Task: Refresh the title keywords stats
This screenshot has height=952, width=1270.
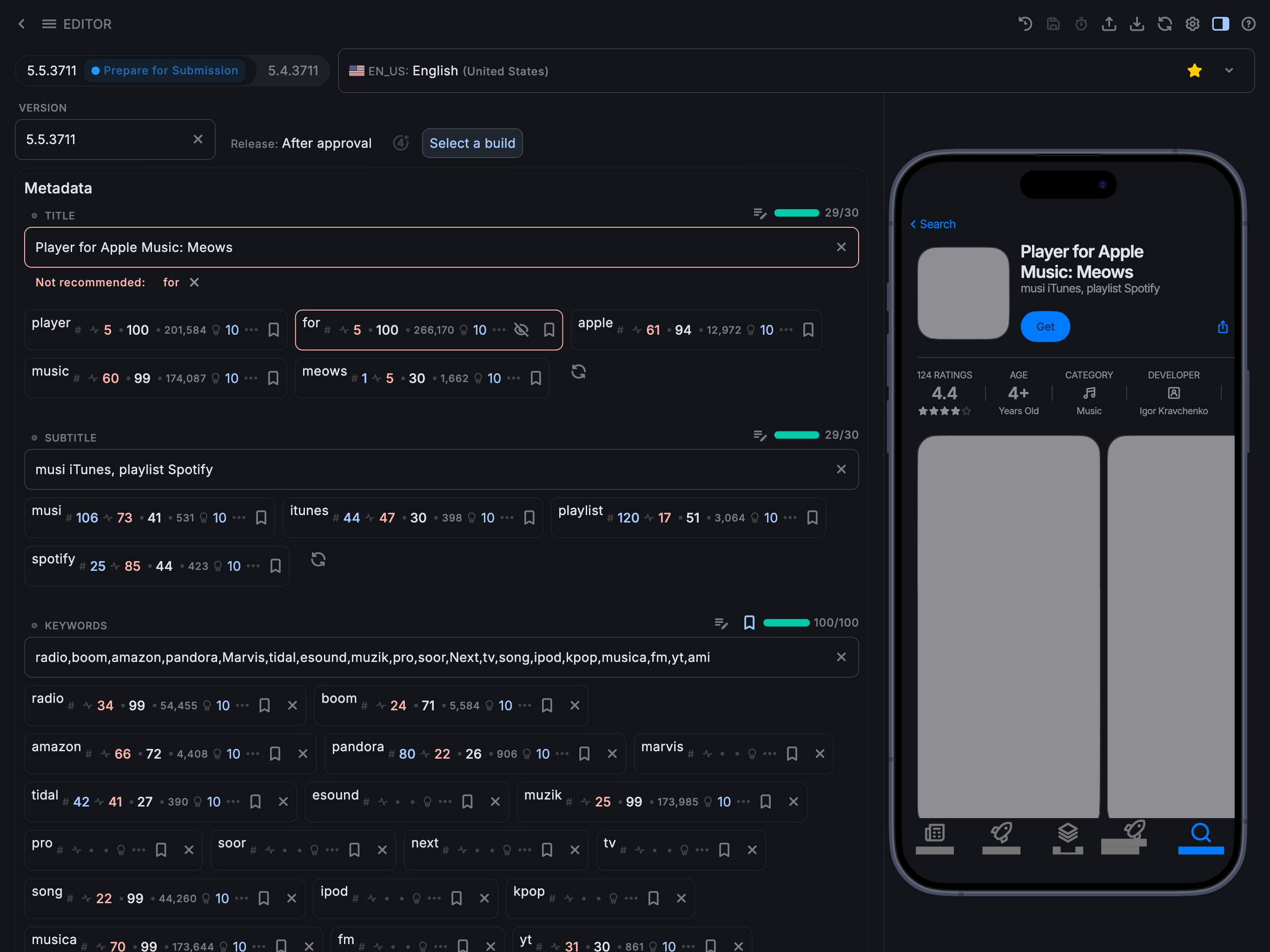Action: [578, 371]
